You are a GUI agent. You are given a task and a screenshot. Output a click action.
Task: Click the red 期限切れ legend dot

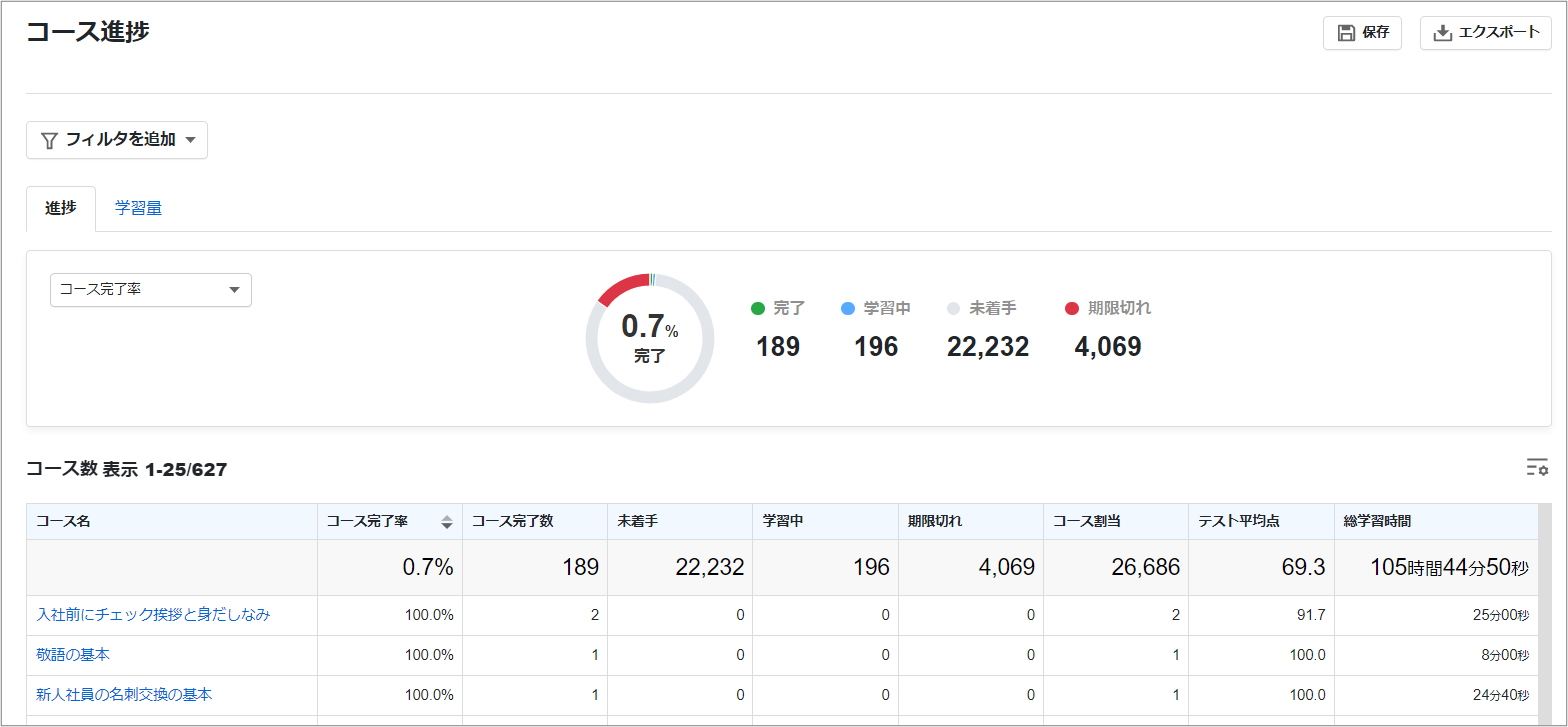click(1072, 308)
